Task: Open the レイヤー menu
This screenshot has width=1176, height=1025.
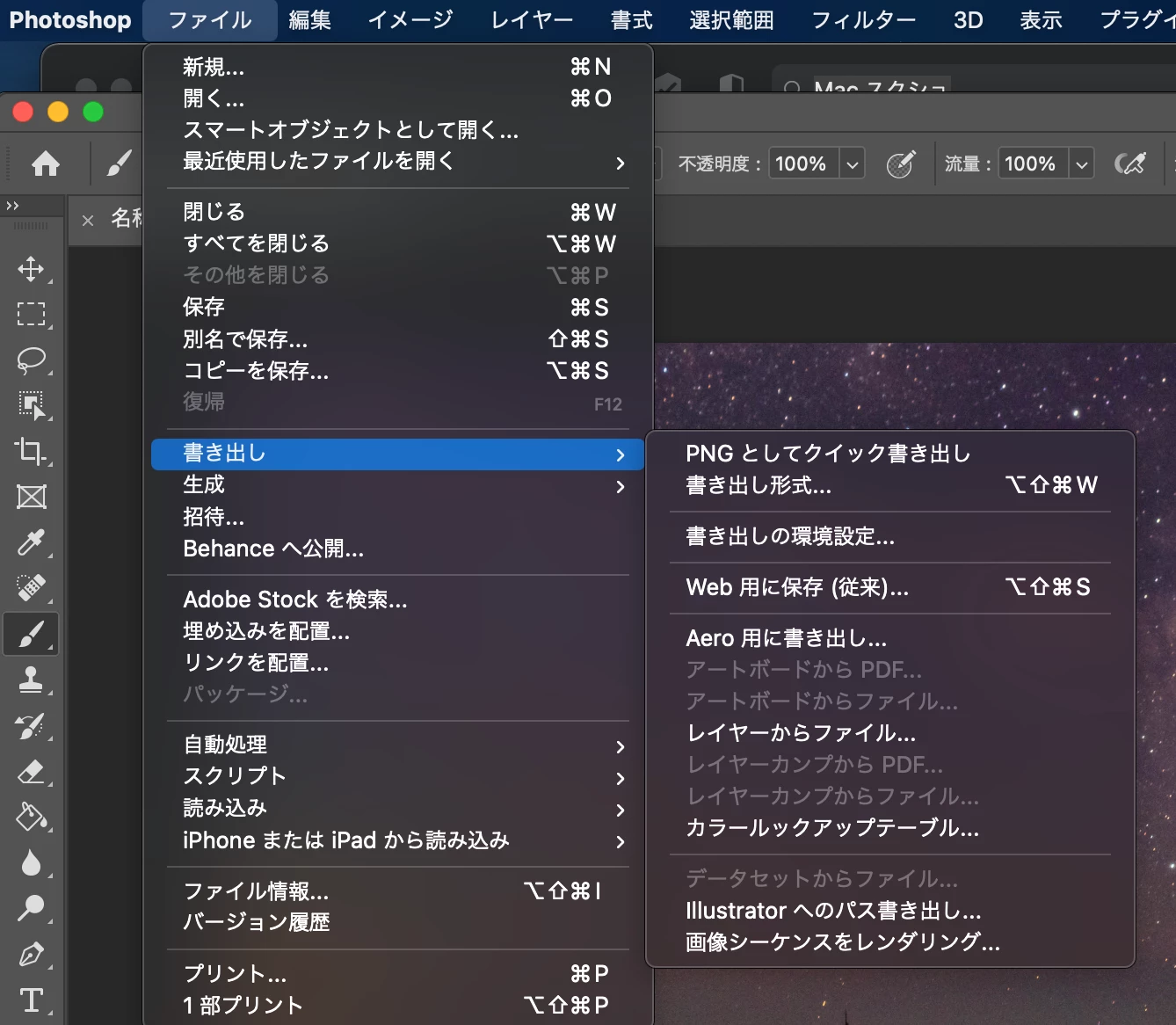Action: [x=532, y=20]
